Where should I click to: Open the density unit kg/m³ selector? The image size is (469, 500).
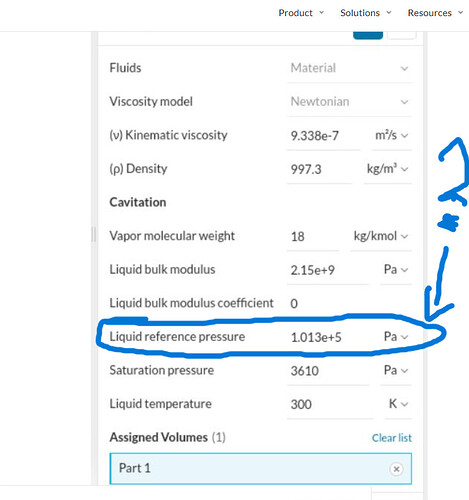387,169
